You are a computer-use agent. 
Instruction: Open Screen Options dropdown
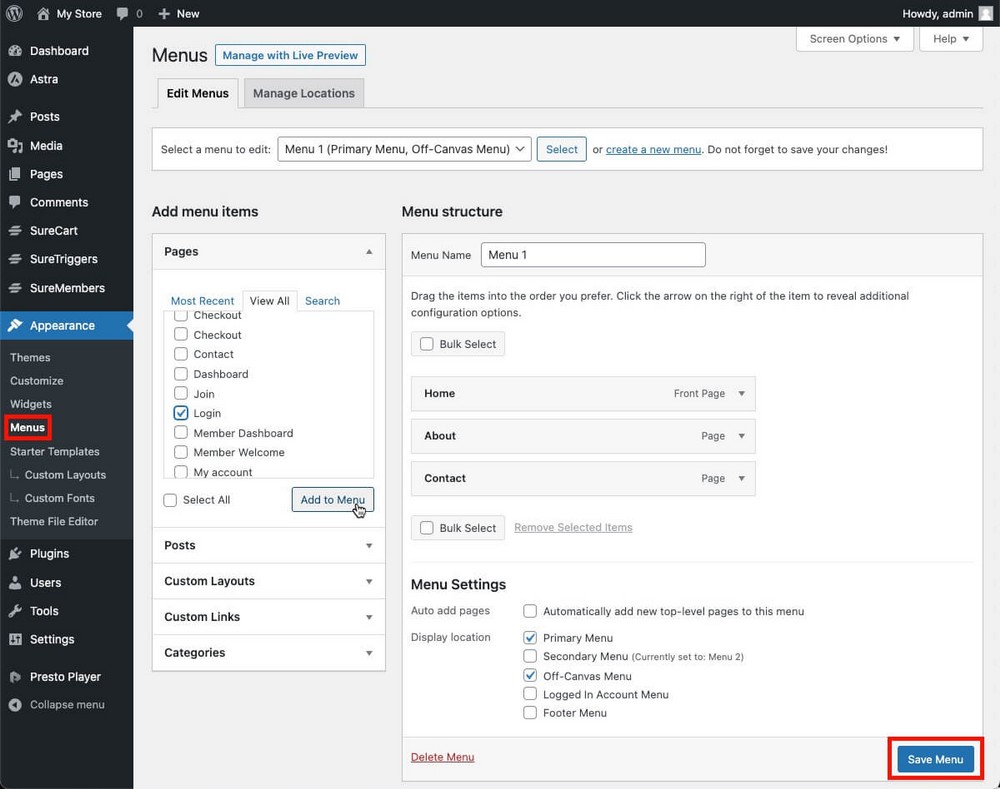coord(855,39)
